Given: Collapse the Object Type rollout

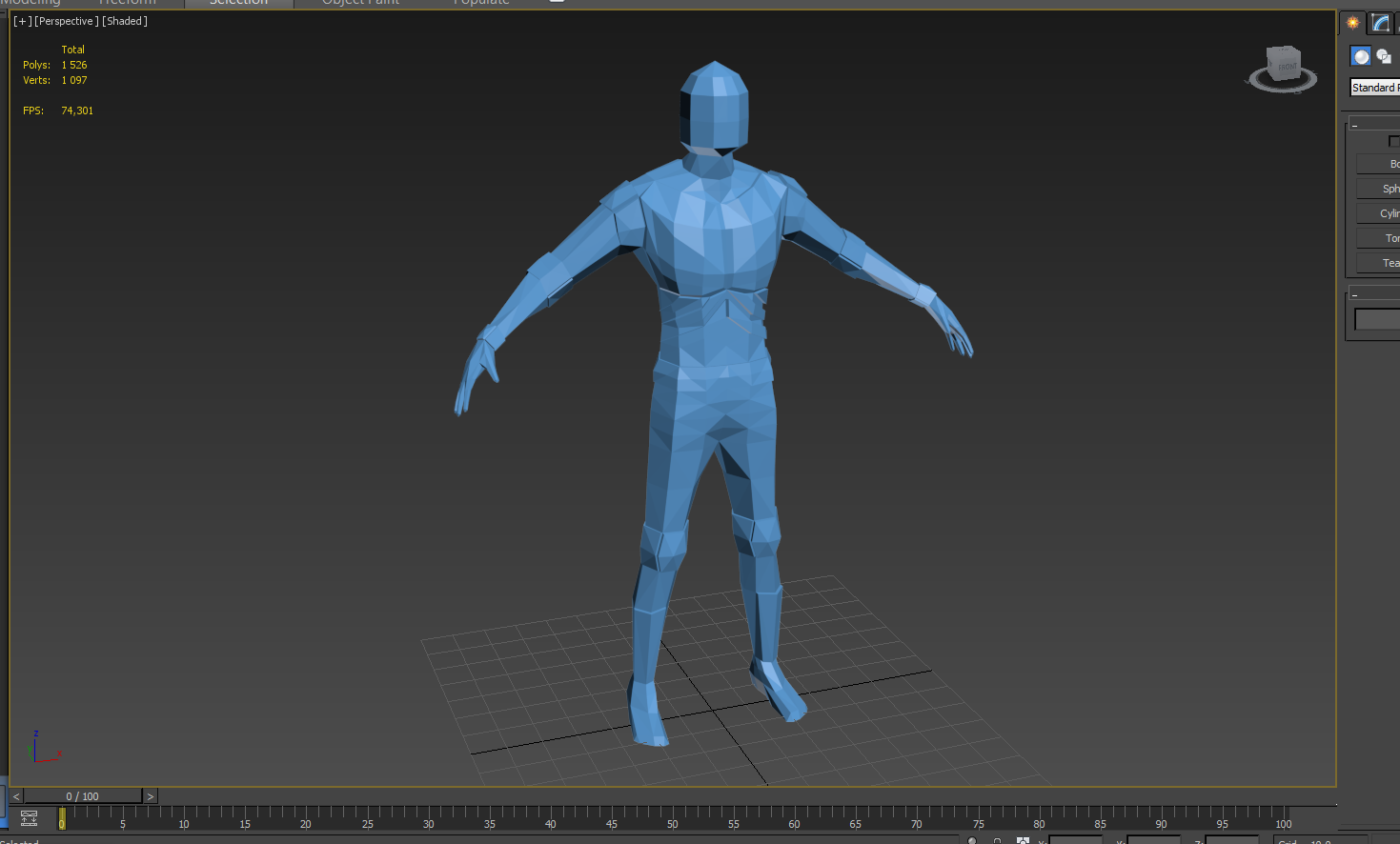Looking at the screenshot, I should [x=1374, y=125].
